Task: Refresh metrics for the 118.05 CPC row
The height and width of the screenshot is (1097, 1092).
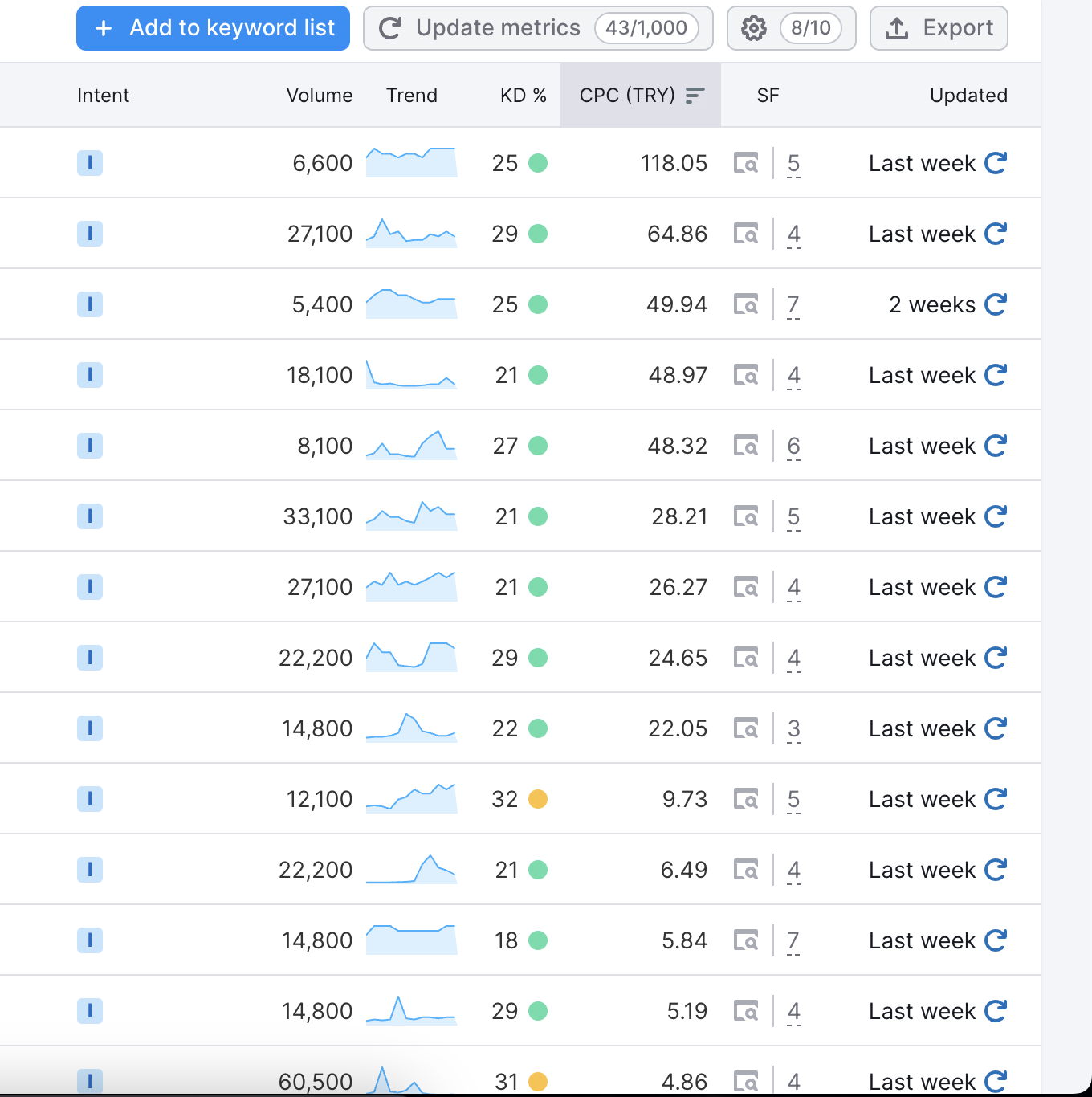Action: pos(996,163)
